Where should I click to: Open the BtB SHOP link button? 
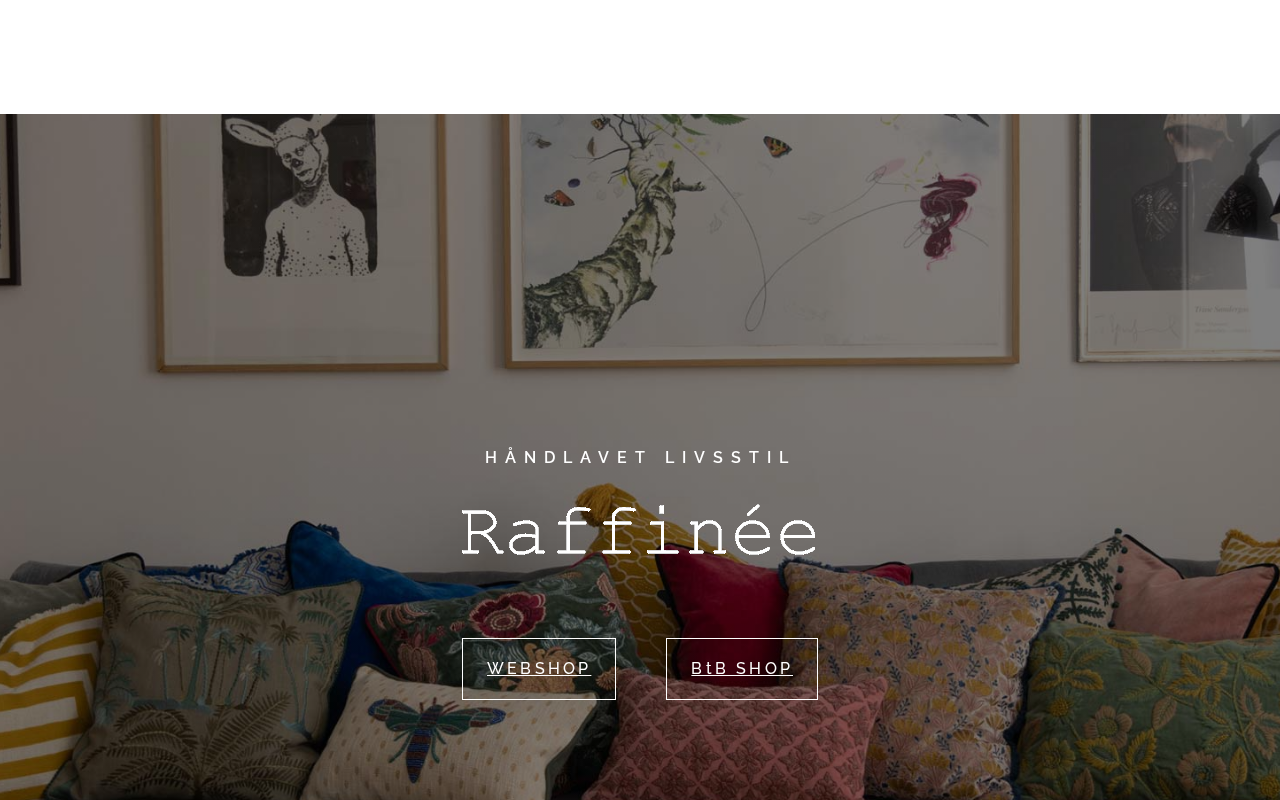(742, 669)
